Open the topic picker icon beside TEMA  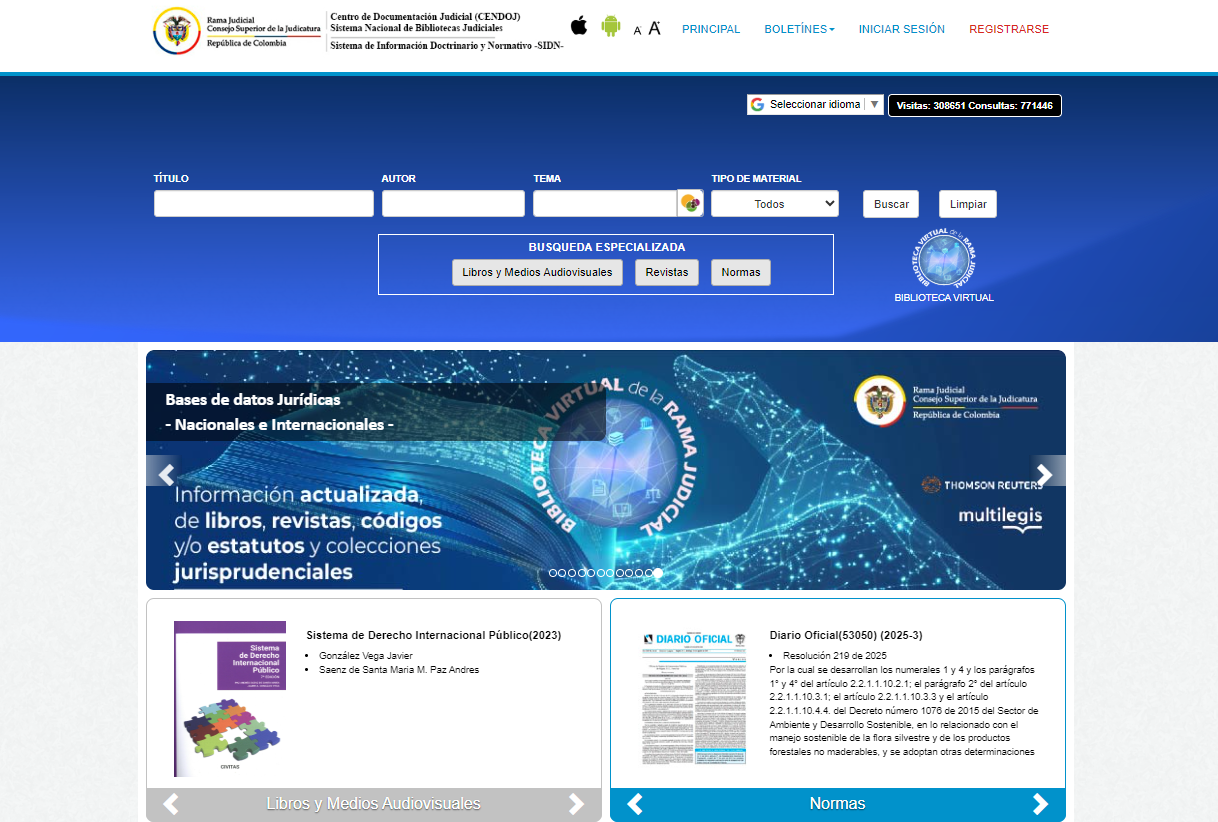[691, 203]
